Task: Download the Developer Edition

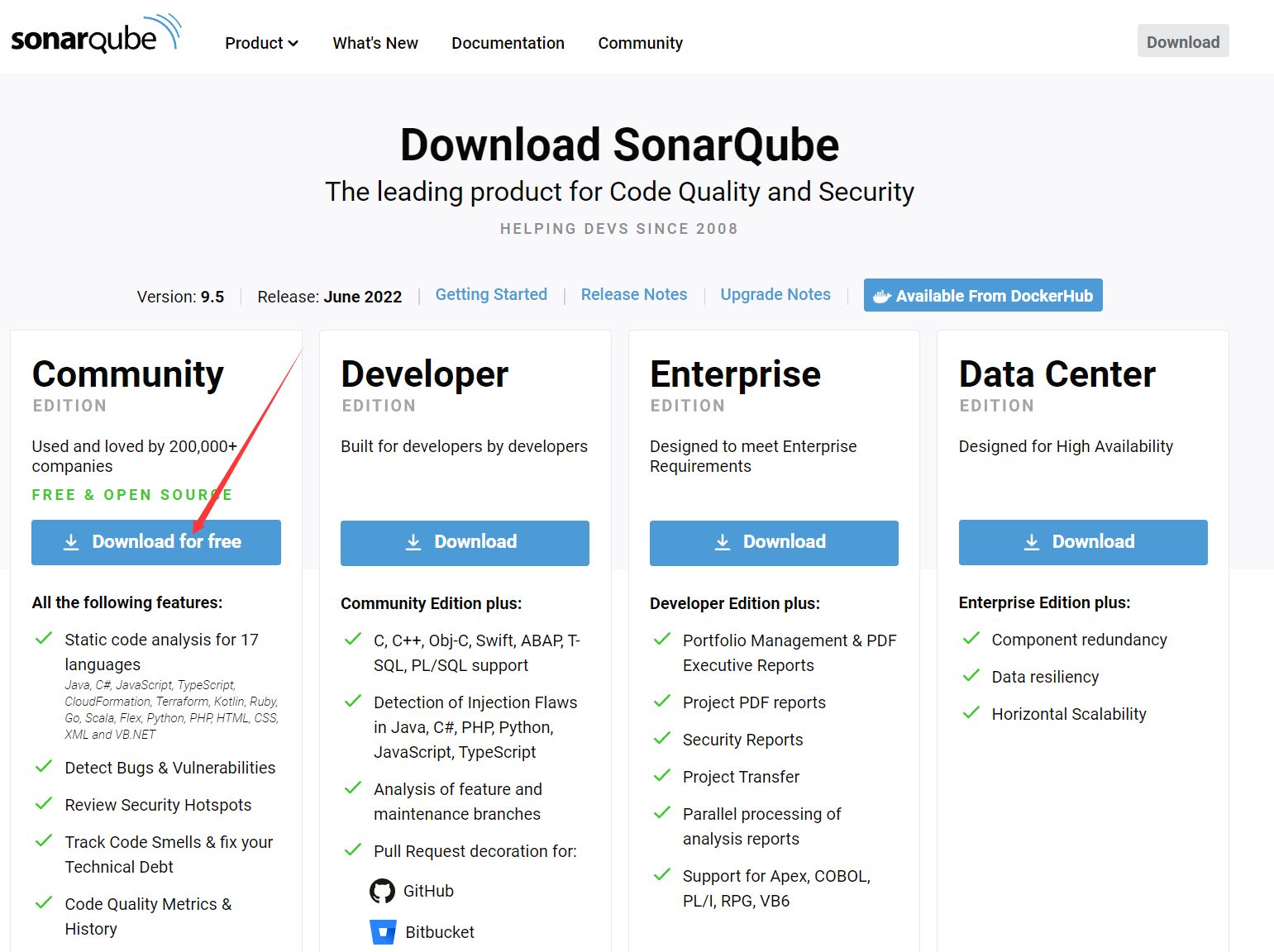Action: [465, 543]
